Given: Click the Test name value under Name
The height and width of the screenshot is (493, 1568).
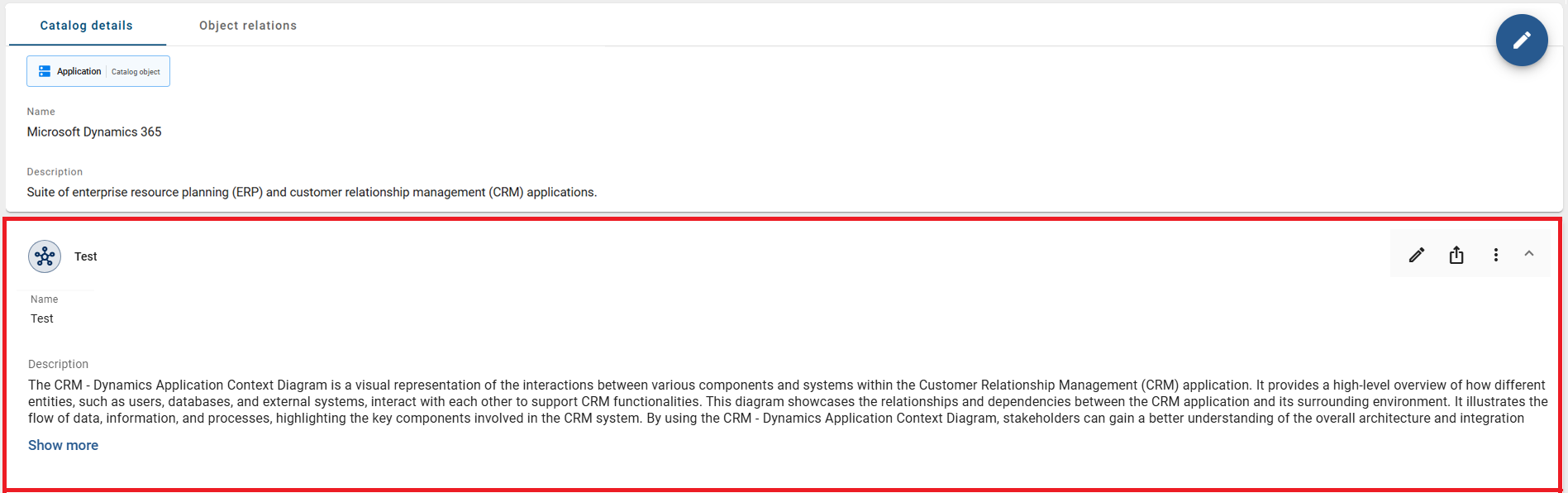Looking at the screenshot, I should pyautogui.click(x=42, y=318).
